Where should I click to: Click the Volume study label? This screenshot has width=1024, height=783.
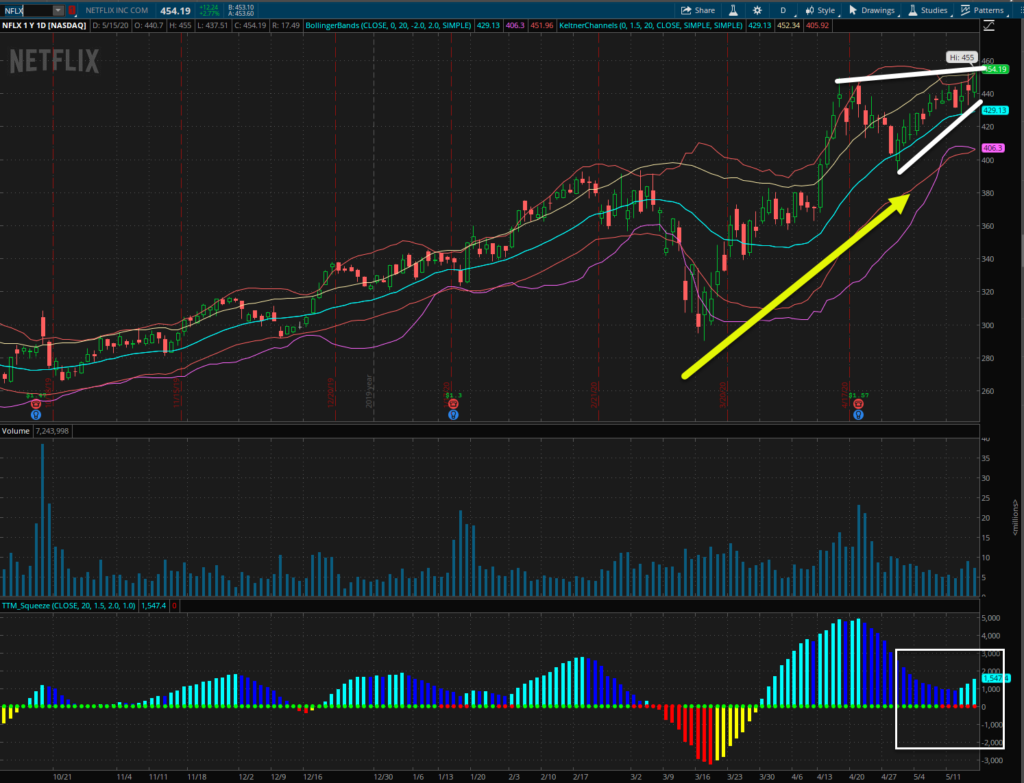tap(16, 431)
